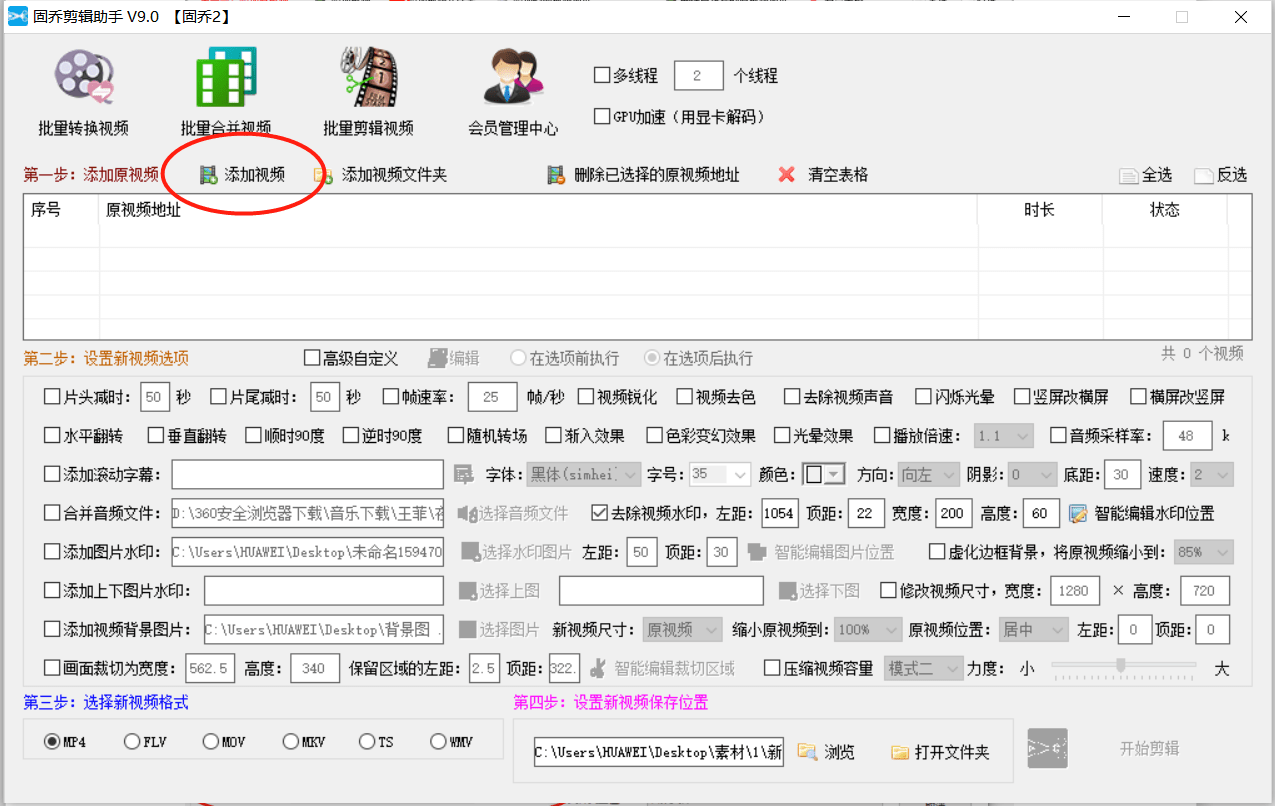Viewport: 1275px width, 806px height.
Task: Click 智能编辑水印位置 icon
Action: (1077, 514)
